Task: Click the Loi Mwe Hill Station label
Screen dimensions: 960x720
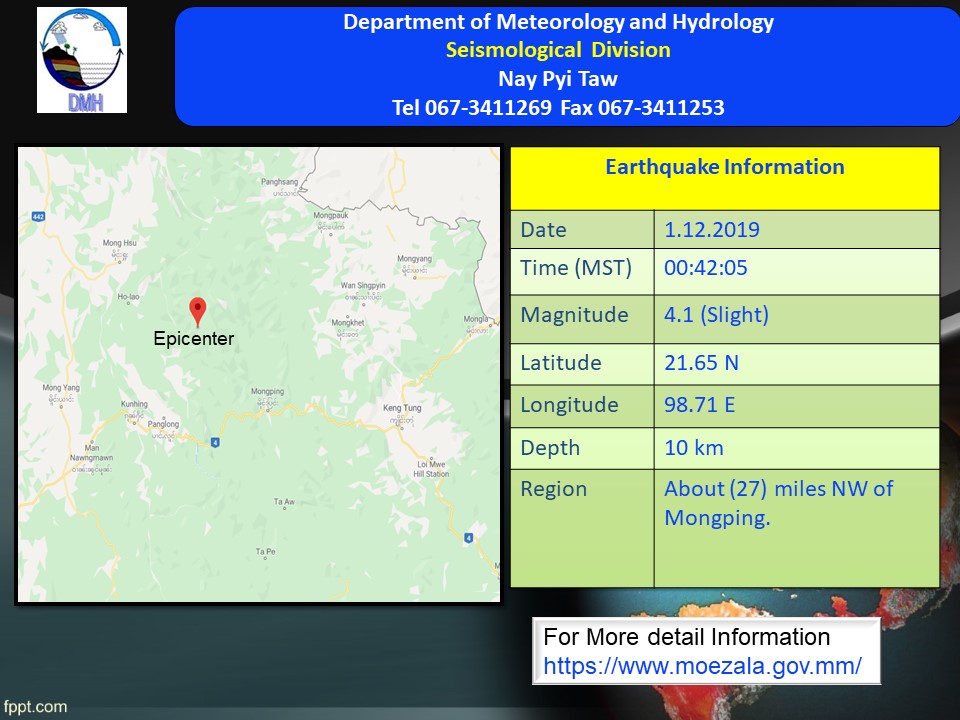Action: coord(432,469)
